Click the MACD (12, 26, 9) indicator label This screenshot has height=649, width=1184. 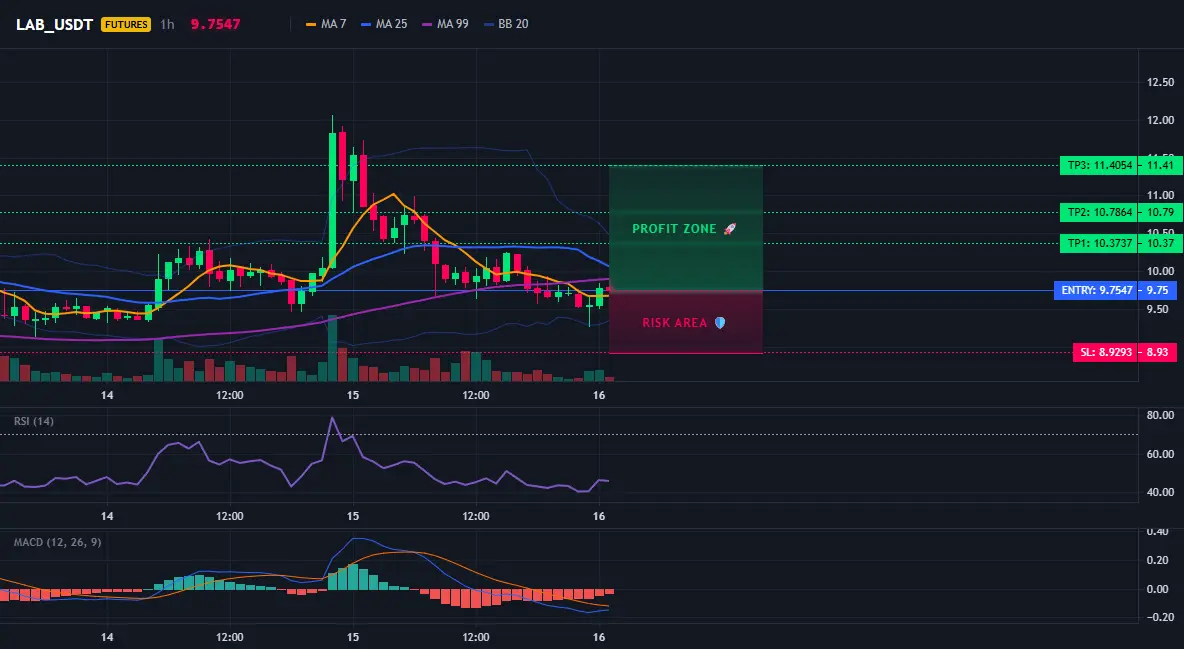pyautogui.click(x=57, y=542)
